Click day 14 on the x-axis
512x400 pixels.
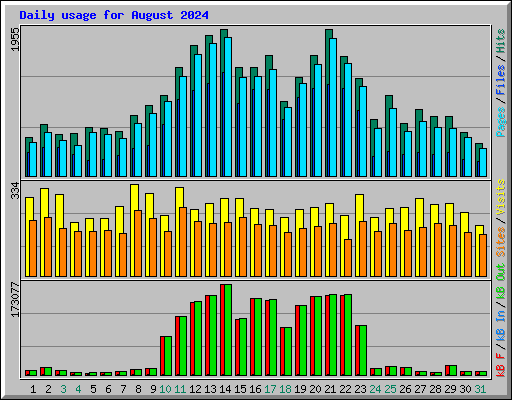point(225,389)
